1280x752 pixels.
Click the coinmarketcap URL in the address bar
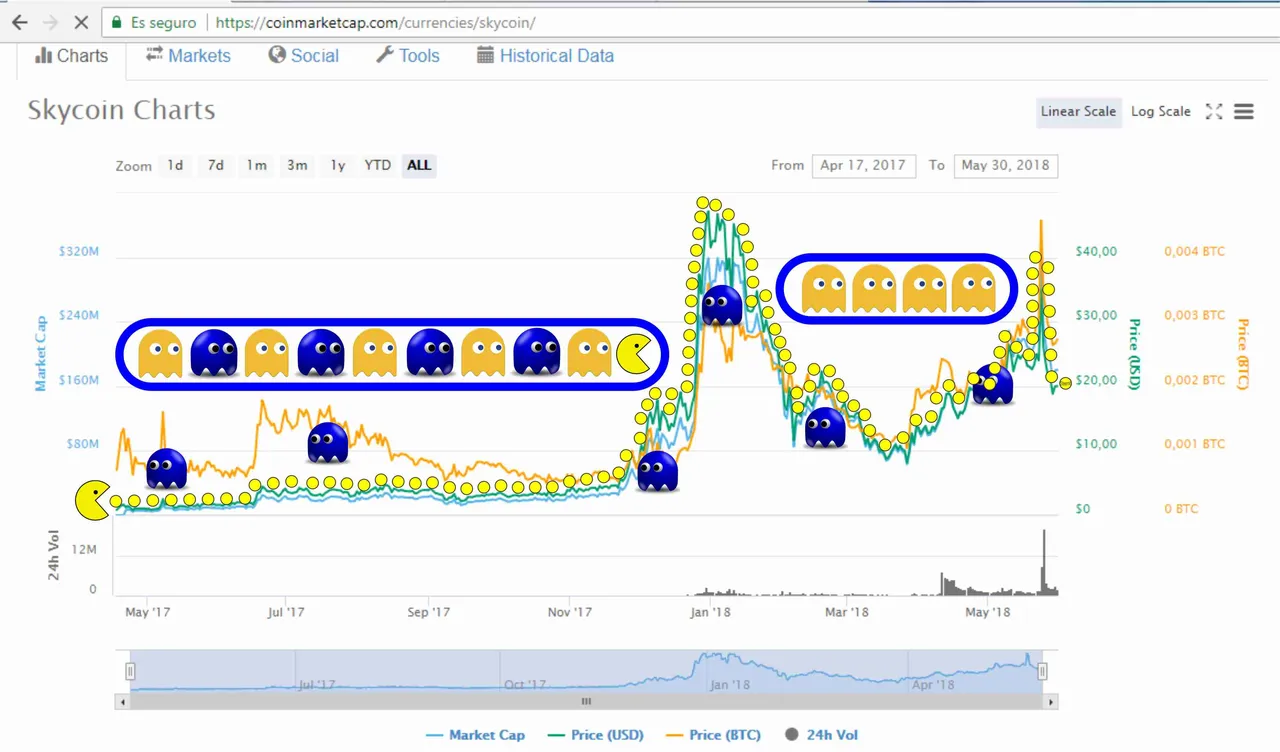point(375,21)
